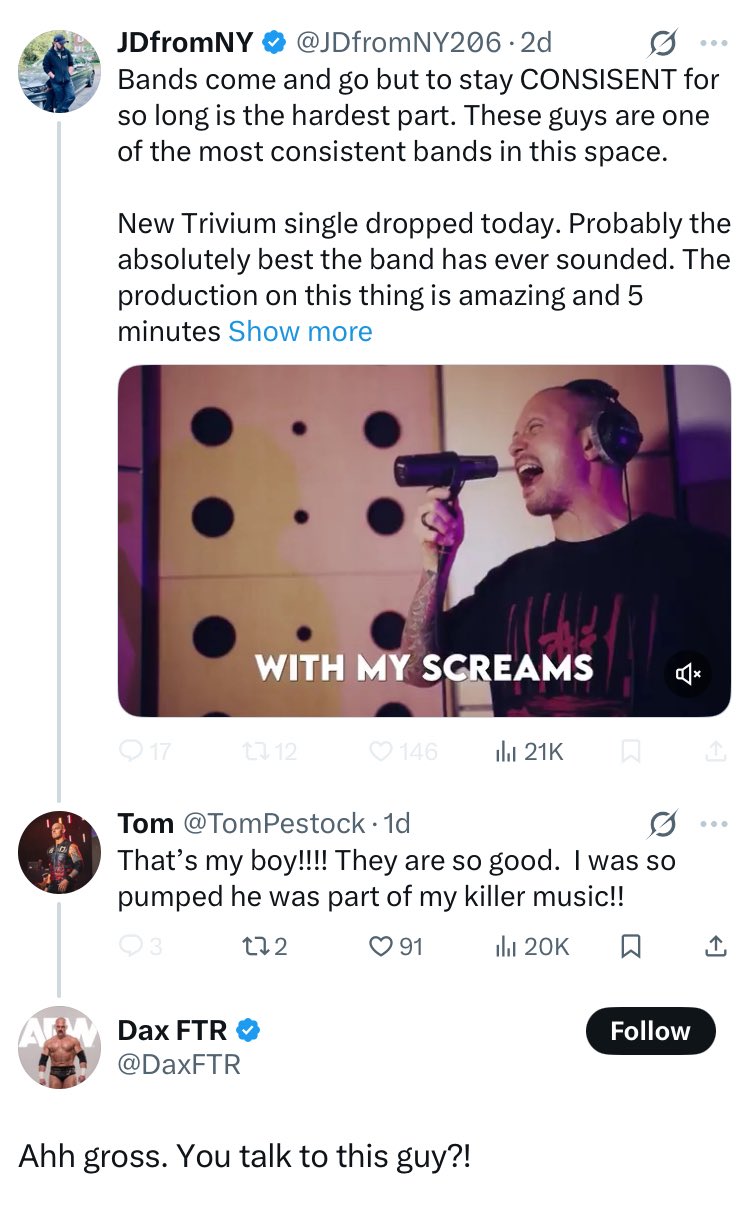Open three-dot menu on JDfromNY's tweet
Image resolution: width=750 pixels, height=1215 pixels.
click(x=714, y=43)
